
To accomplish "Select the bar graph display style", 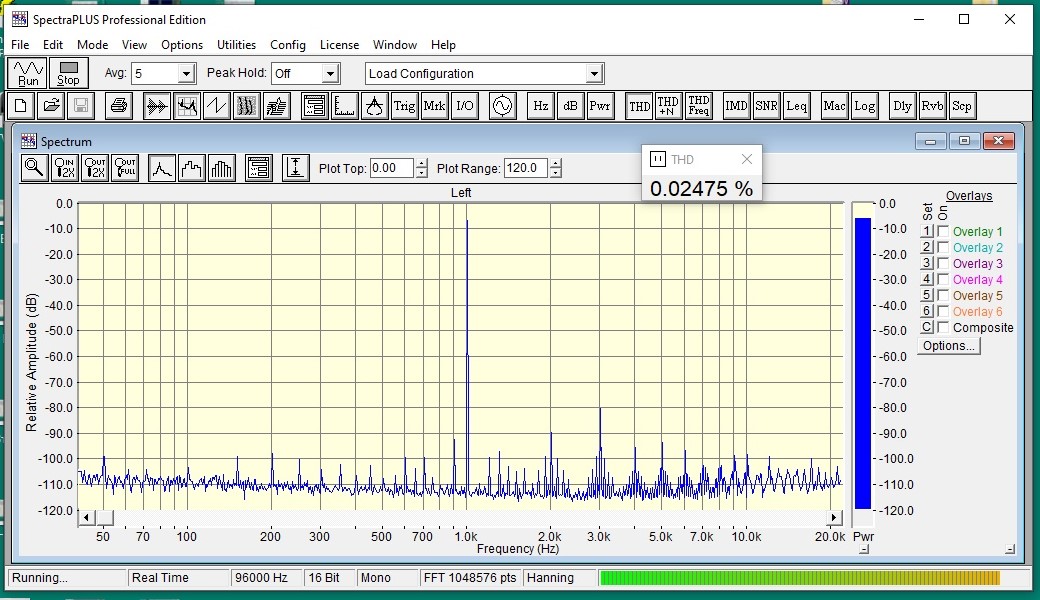I will (x=222, y=168).
